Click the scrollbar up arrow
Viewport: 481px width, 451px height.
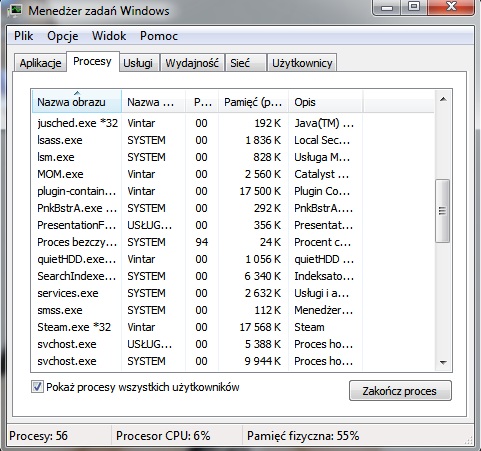coord(443,99)
